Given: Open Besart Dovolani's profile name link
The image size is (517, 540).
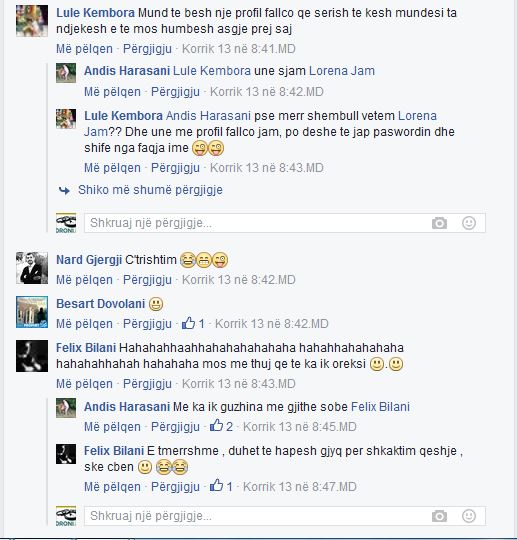Looking at the screenshot, I should 101,304.
